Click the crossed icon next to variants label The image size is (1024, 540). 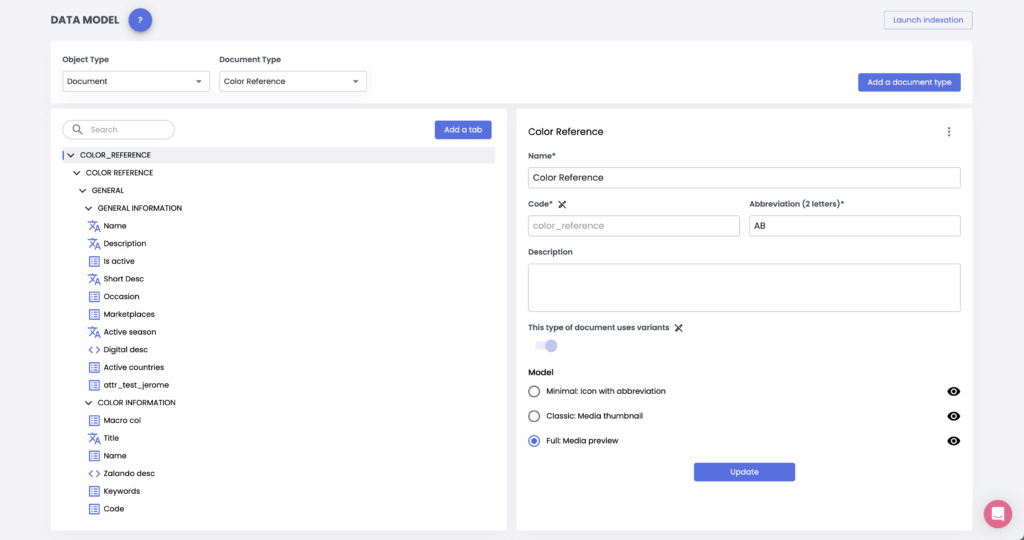pyautogui.click(x=679, y=328)
